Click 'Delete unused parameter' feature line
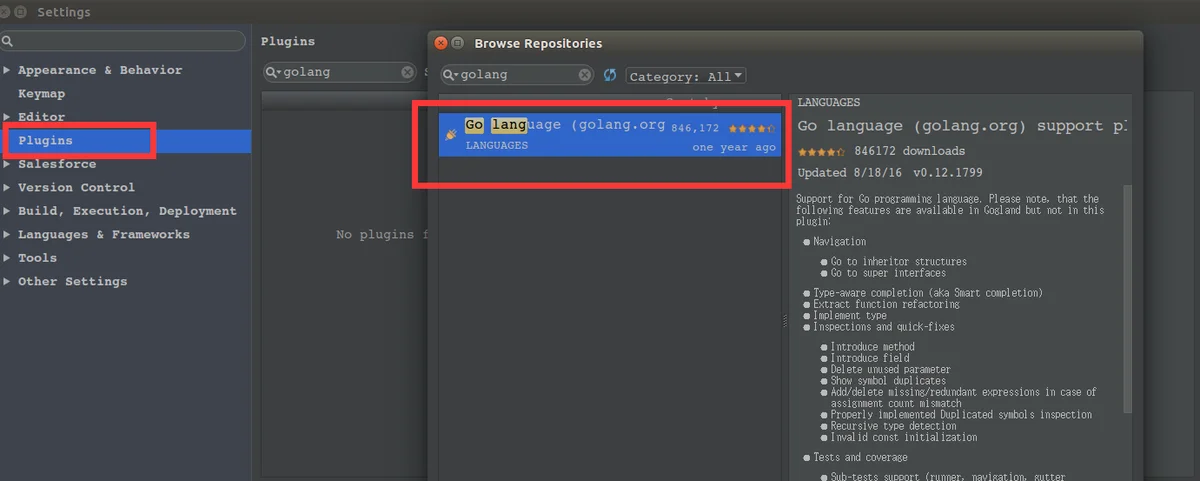1200x481 pixels. coord(891,369)
